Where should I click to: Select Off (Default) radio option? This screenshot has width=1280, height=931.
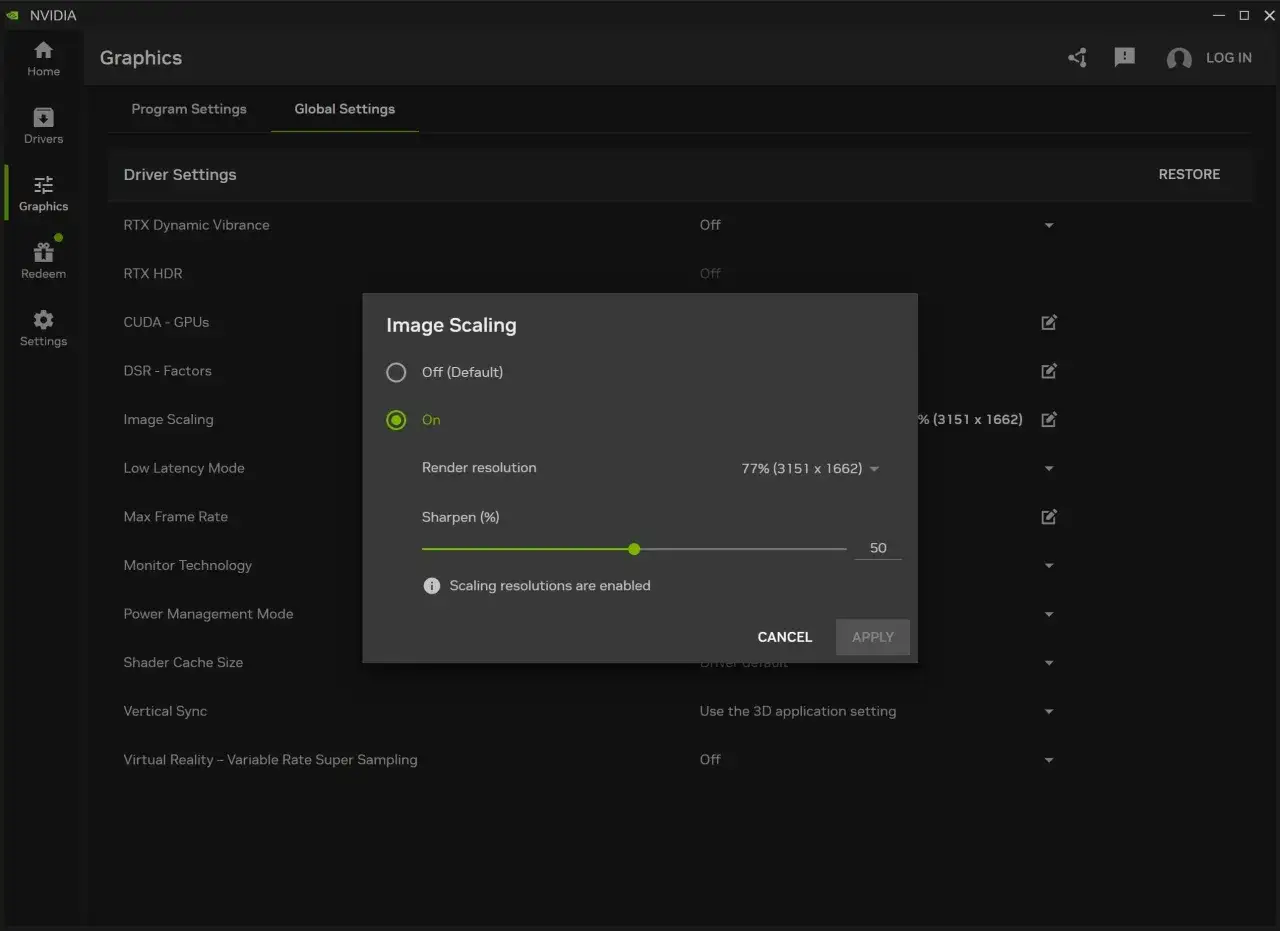[396, 372]
